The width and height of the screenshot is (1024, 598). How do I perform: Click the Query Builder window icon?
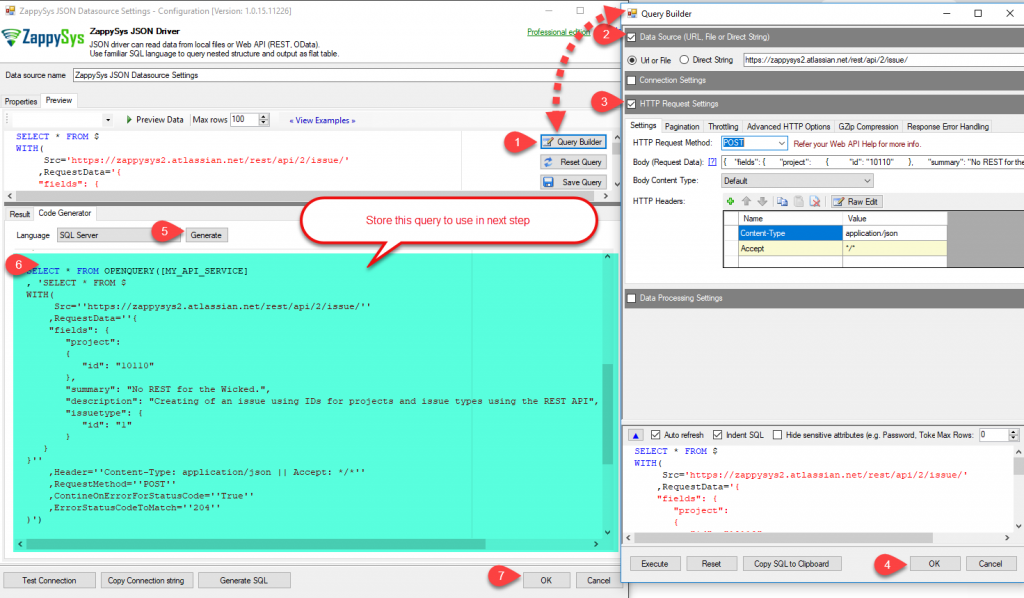tap(632, 14)
